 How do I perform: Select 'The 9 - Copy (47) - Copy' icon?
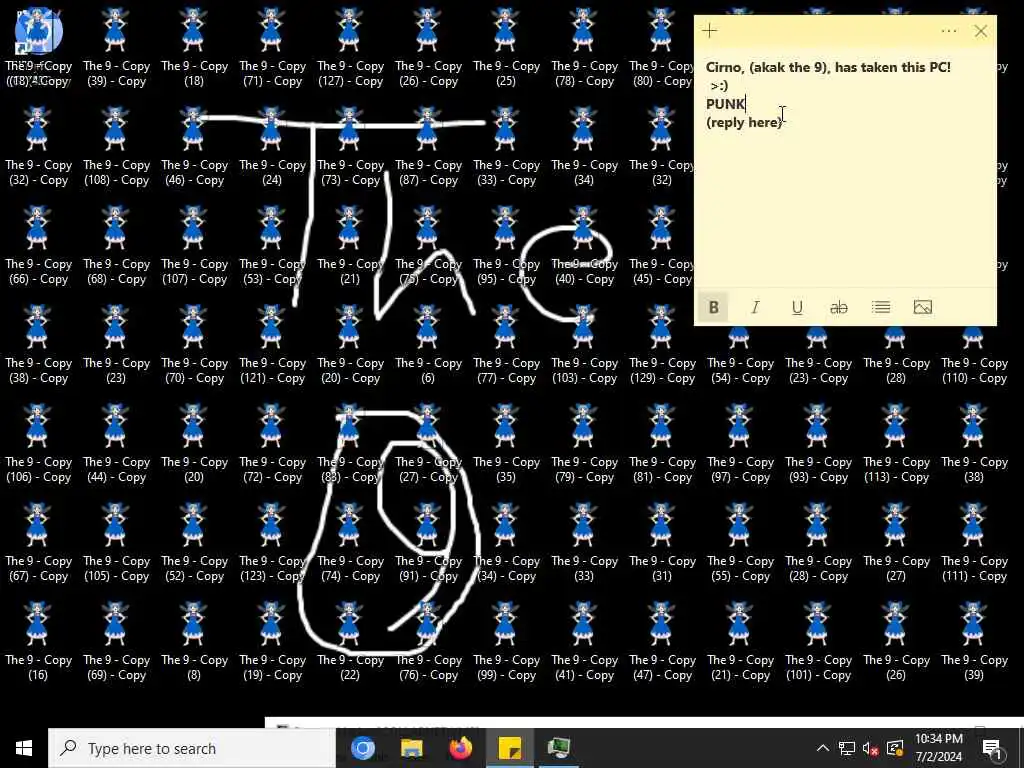(x=662, y=641)
